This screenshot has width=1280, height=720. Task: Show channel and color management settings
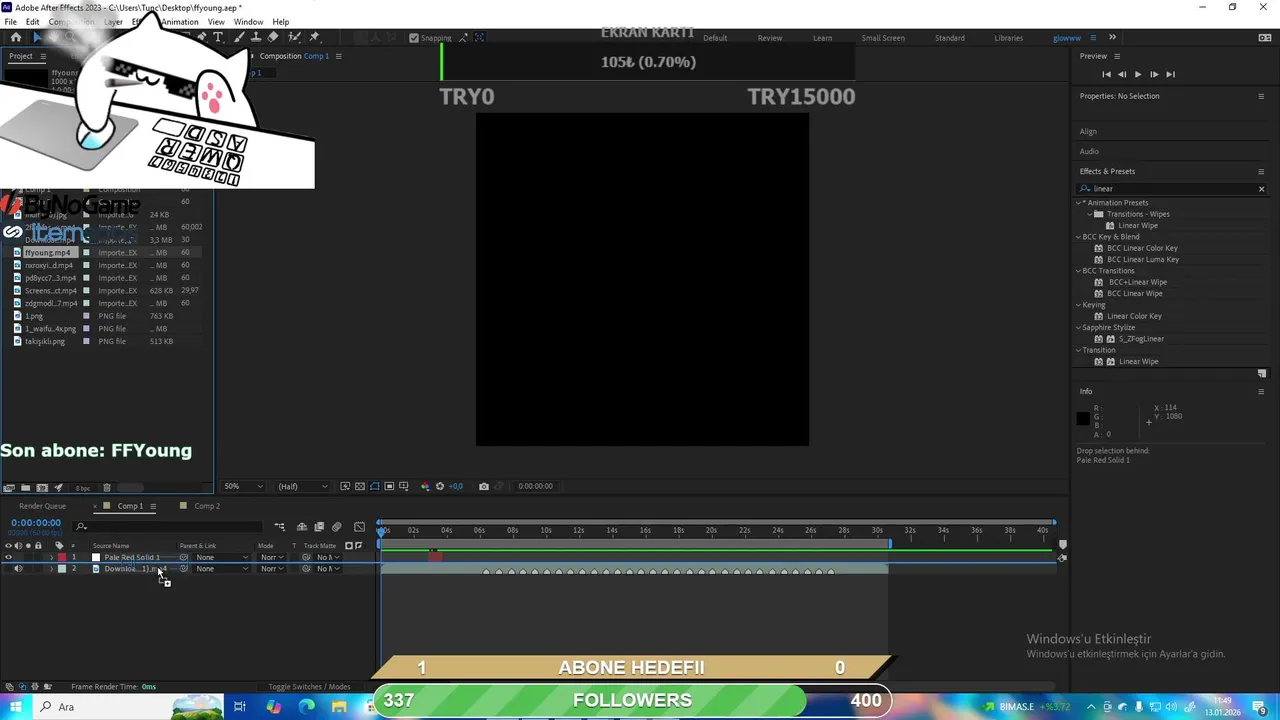tap(425, 486)
